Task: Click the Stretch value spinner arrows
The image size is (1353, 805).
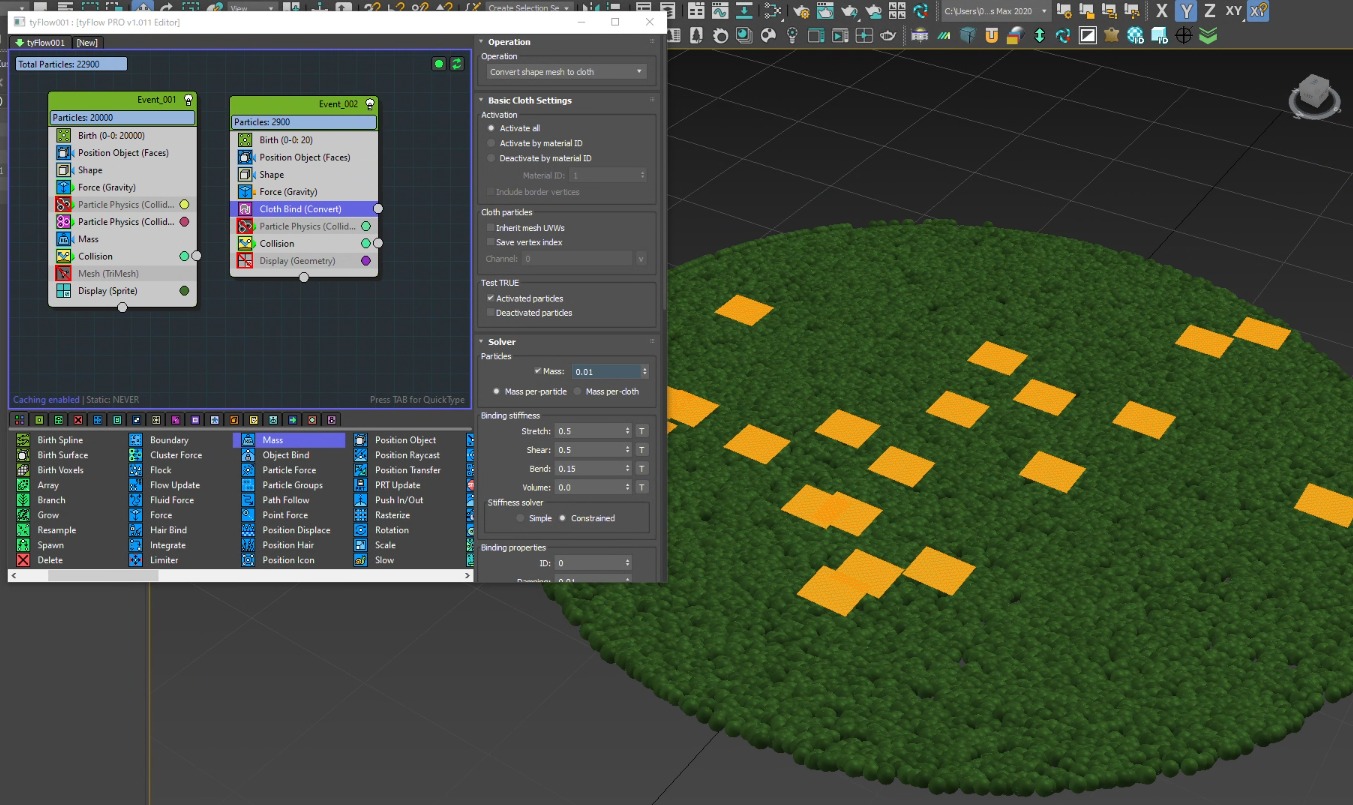Action: (x=627, y=431)
